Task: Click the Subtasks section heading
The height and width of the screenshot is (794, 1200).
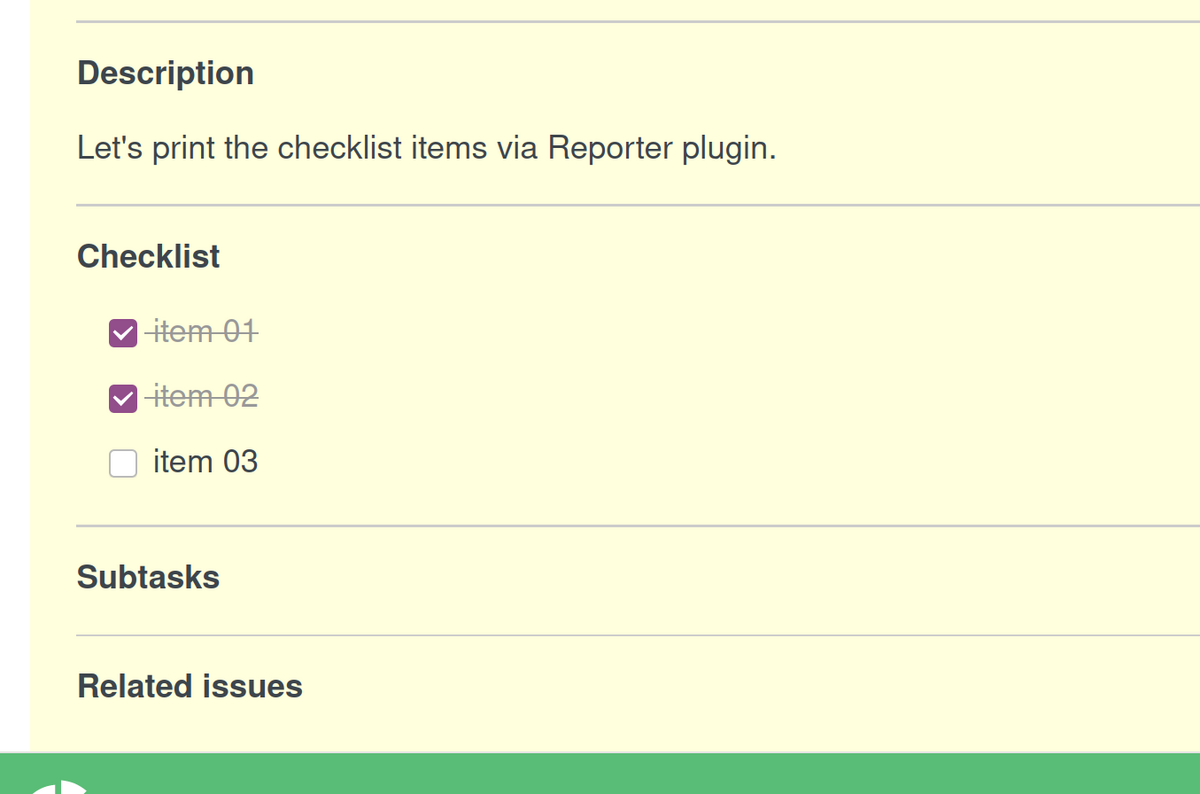Action: point(148,577)
